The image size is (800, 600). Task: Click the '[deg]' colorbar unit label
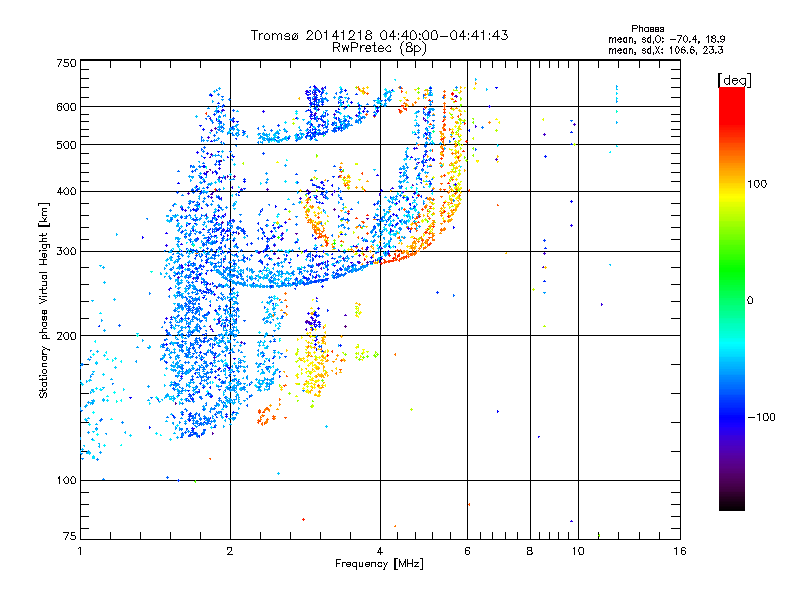[734, 80]
